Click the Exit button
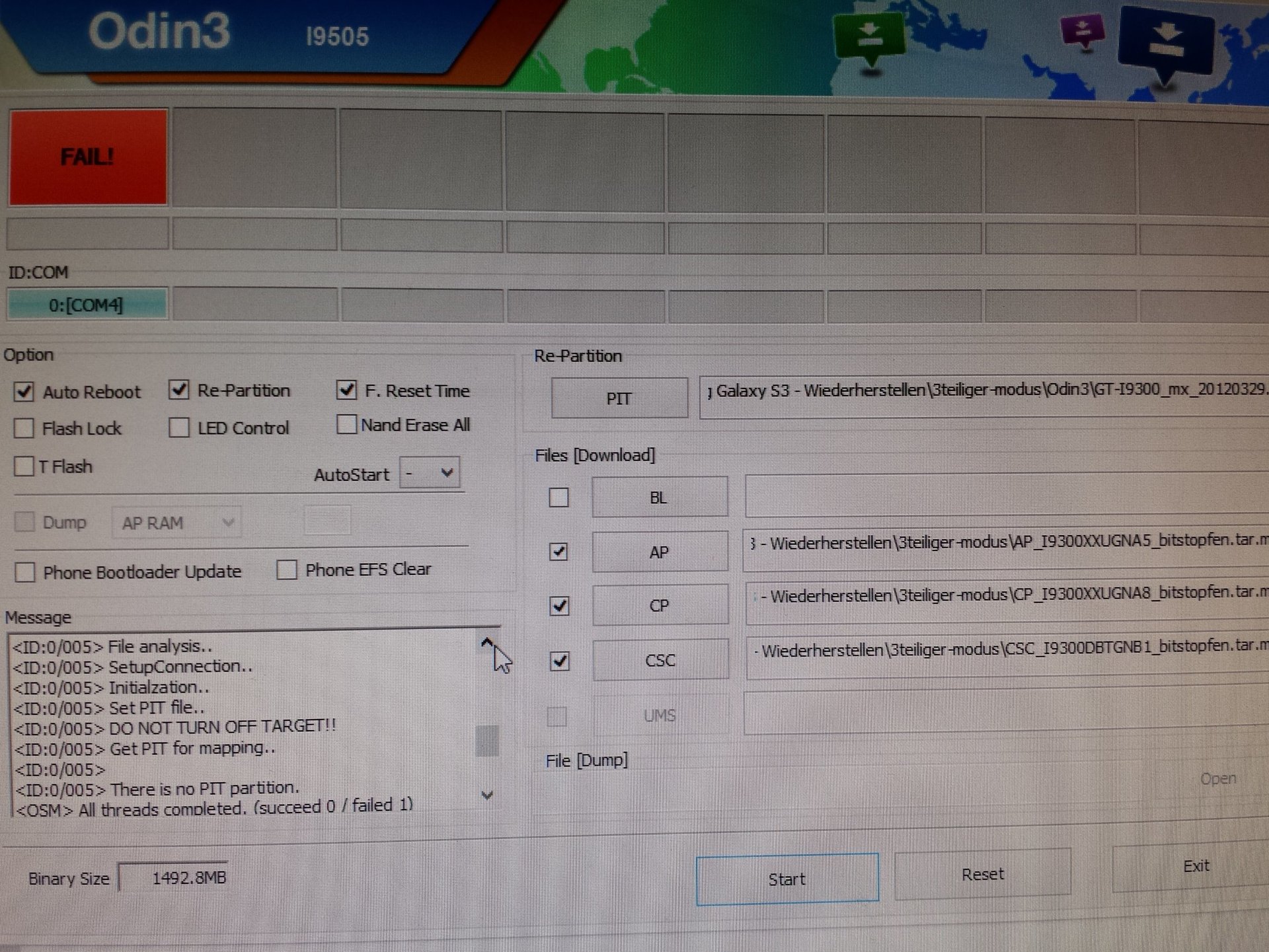1269x952 pixels. [x=1191, y=867]
